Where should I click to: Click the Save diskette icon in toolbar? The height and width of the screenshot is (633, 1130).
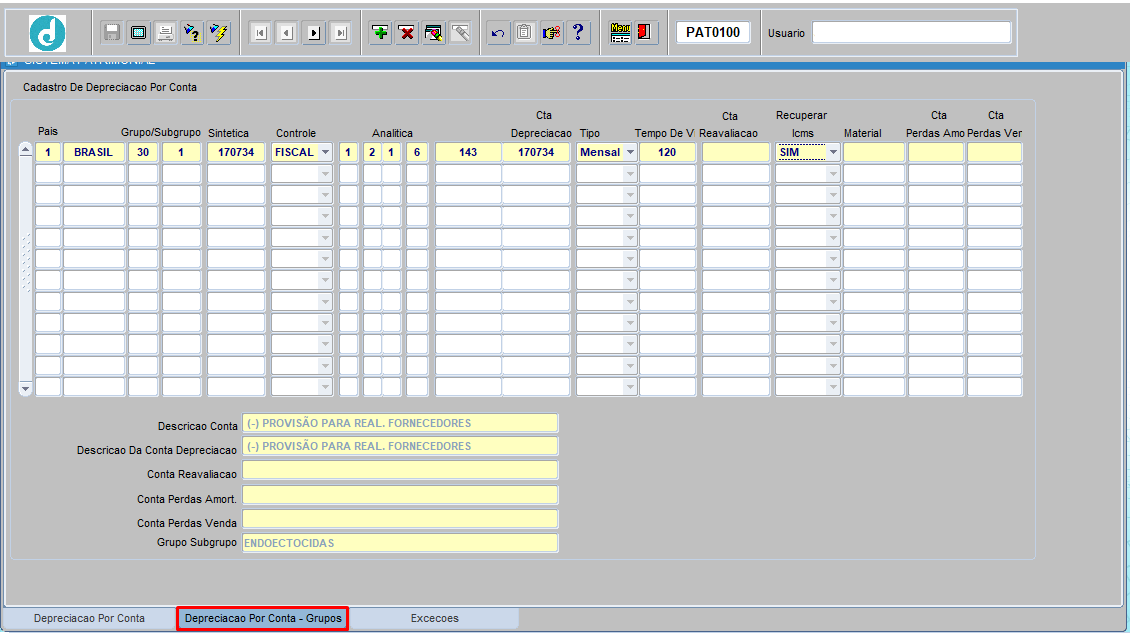(x=112, y=33)
